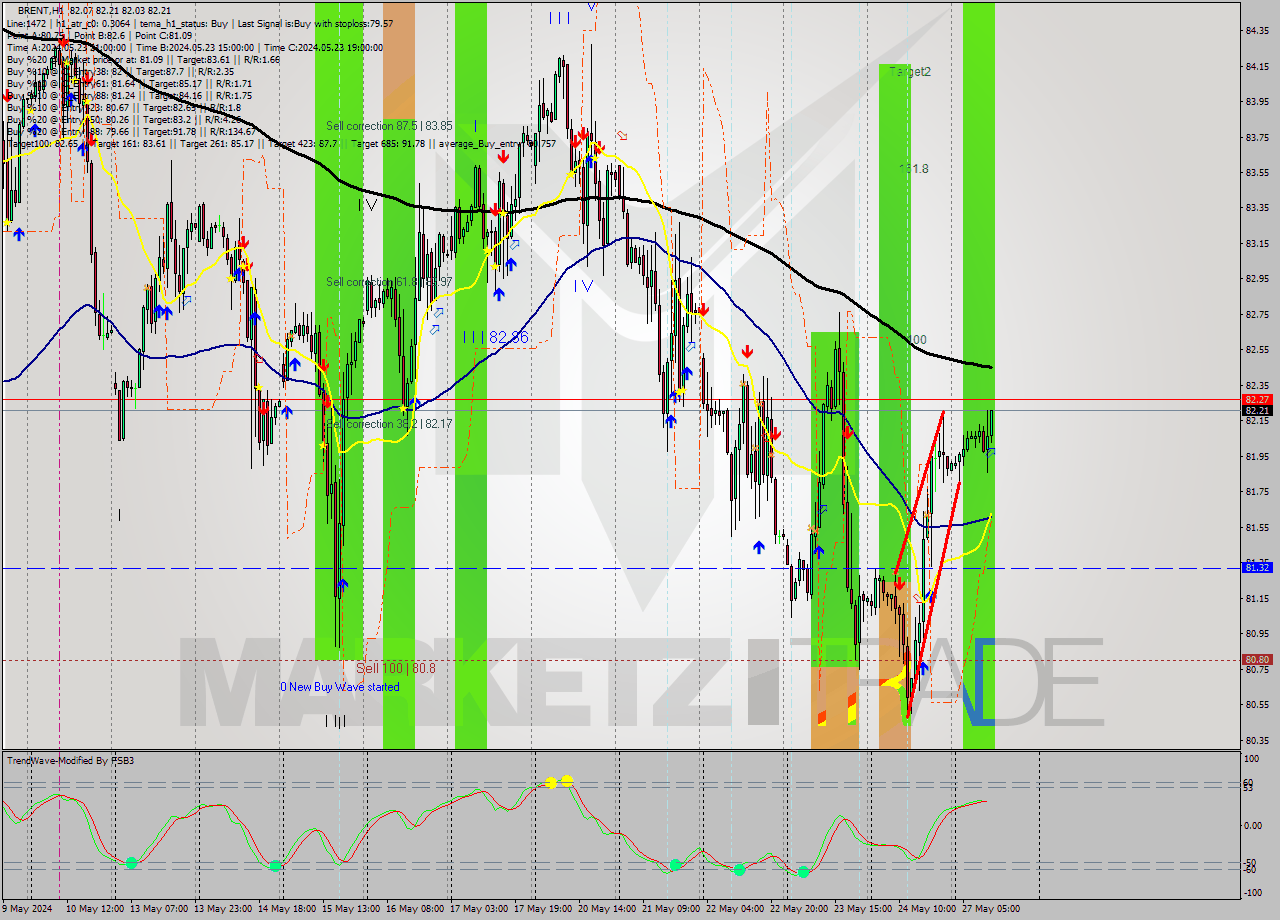This screenshot has width=1280, height=920.
Task: Click the '20 May 14:00' time label
Action: coord(607,909)
